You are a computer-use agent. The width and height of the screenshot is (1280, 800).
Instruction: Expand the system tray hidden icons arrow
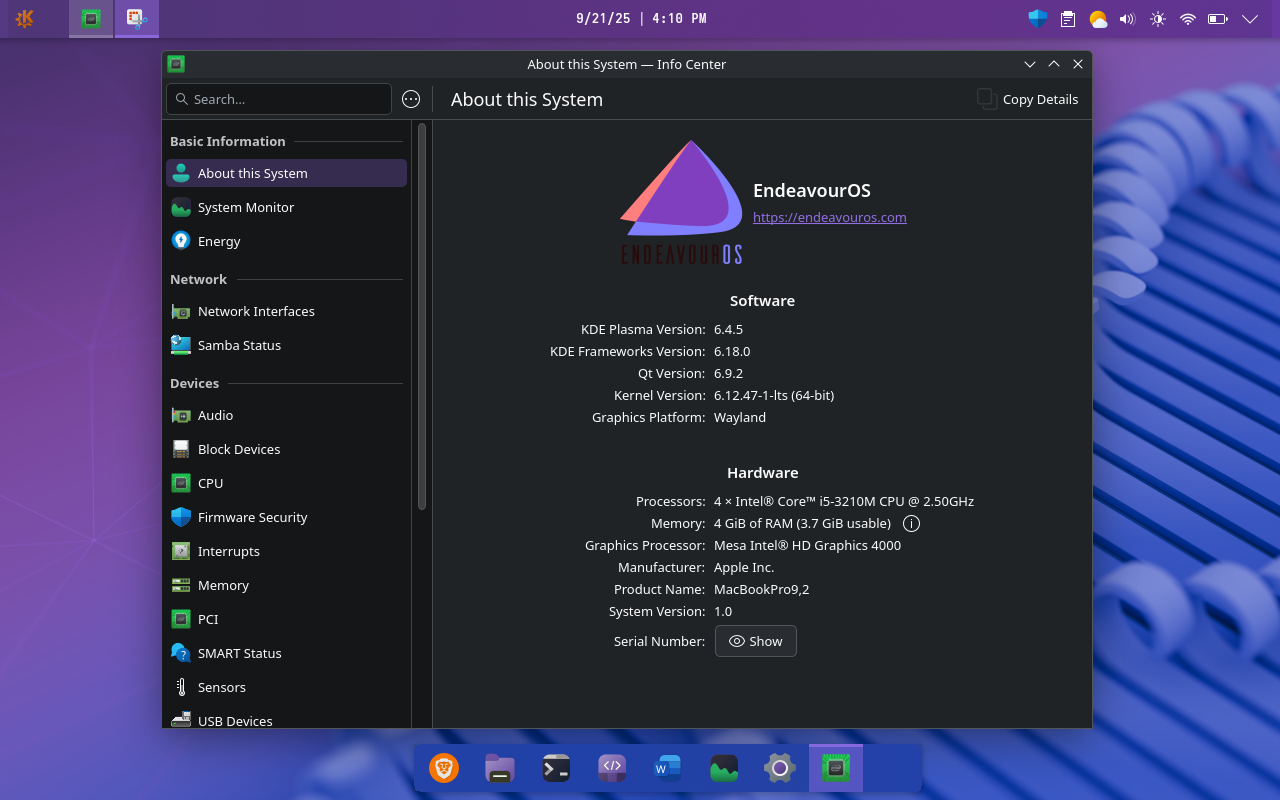coord(1249,19)
